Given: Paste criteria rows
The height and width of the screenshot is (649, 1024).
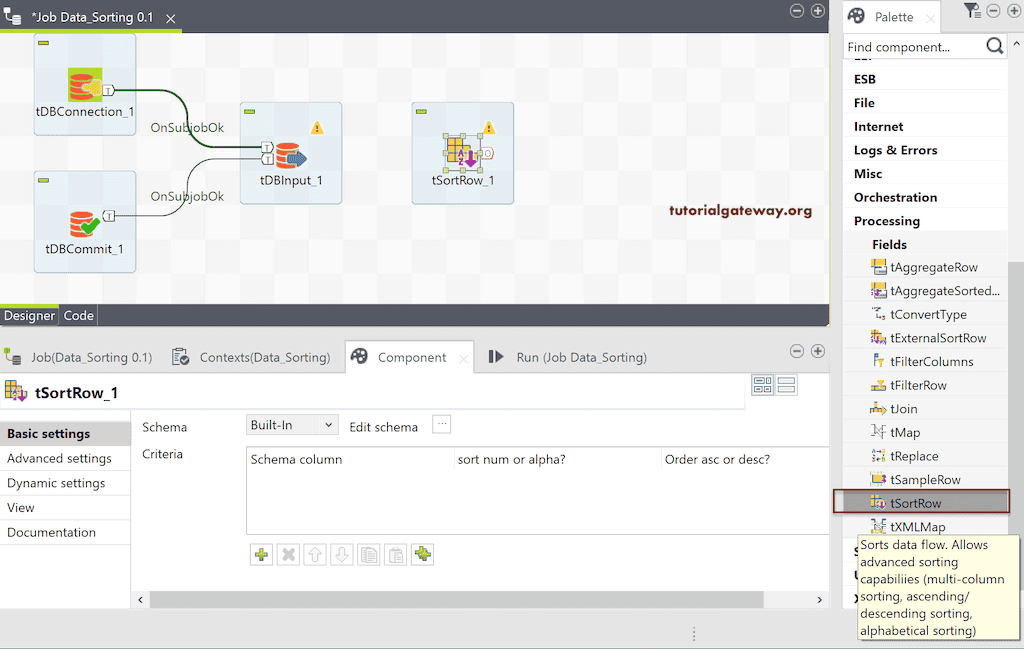Looking at the screenshot, I should pos(396,555).
